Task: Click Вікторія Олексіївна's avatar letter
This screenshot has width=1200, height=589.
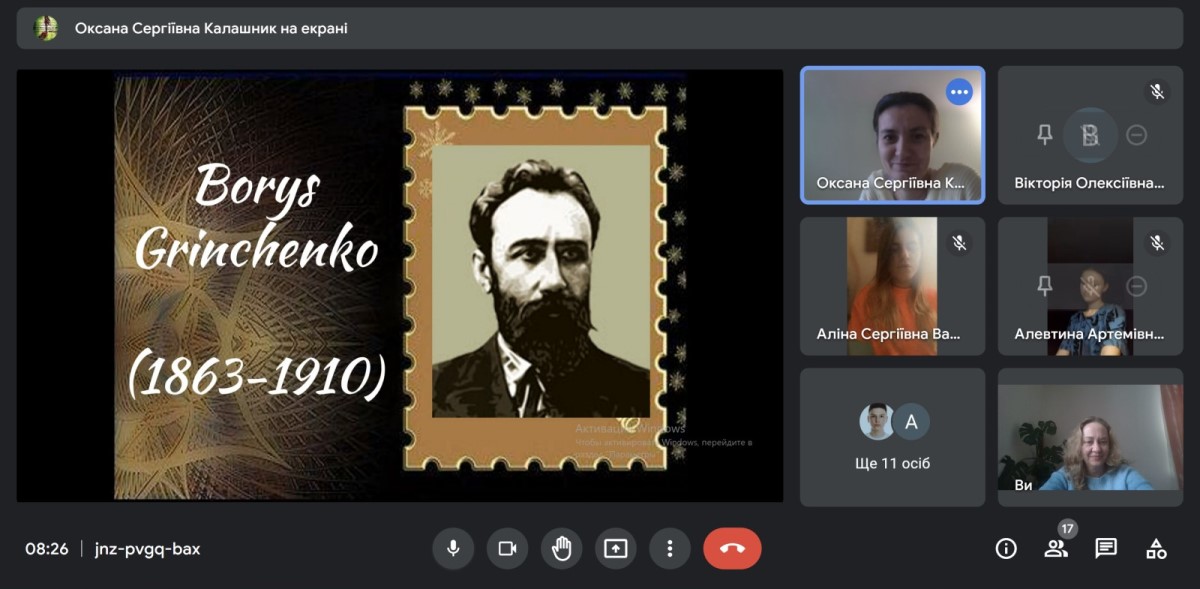Action: click(x=1091, y=136)
